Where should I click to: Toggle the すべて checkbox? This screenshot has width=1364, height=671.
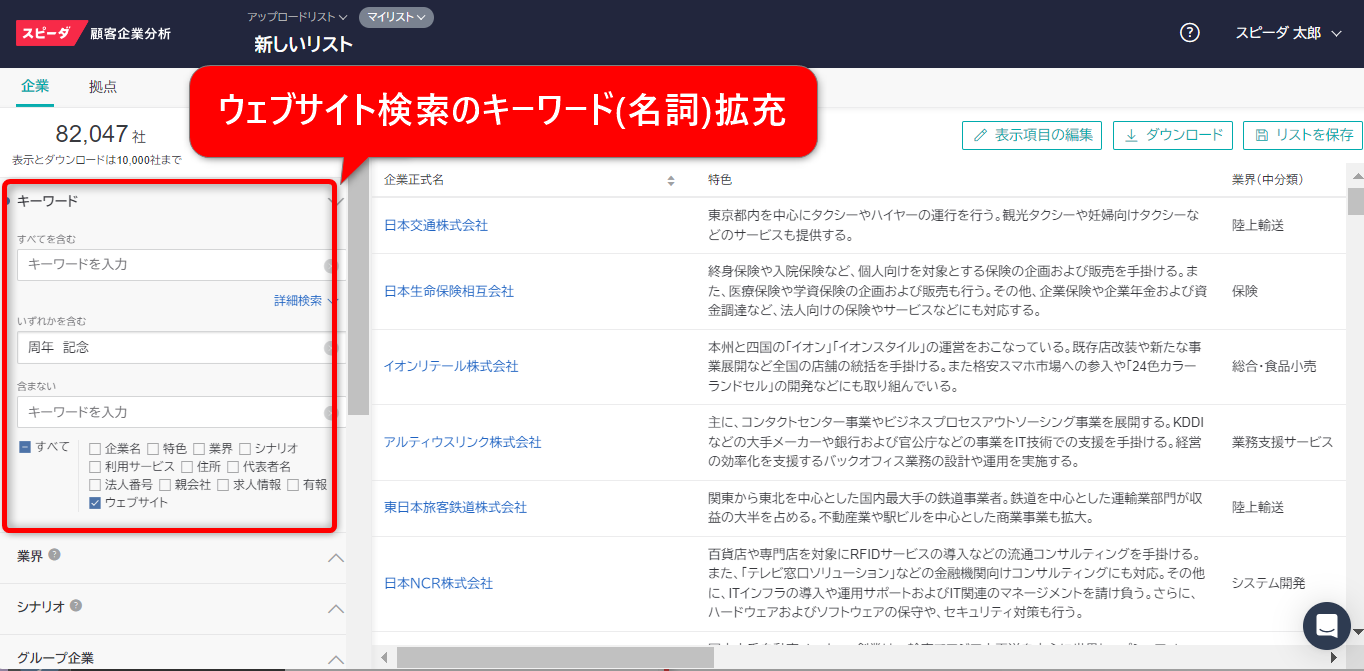coord(25,448)
